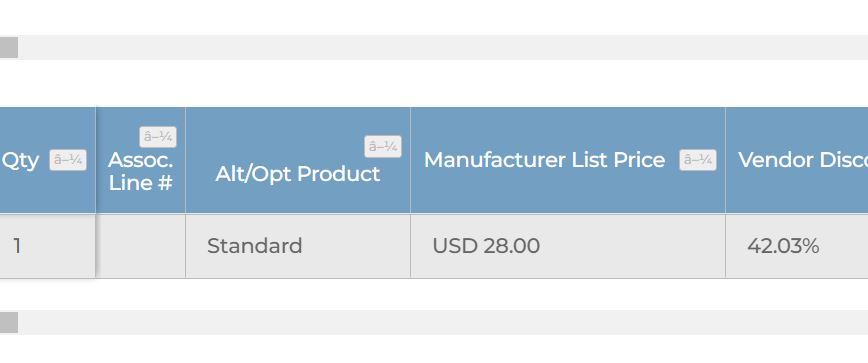Select the Standard cell in Alt/Opt Product
Viewport: 868px width, 363px height.
point(298,246)
